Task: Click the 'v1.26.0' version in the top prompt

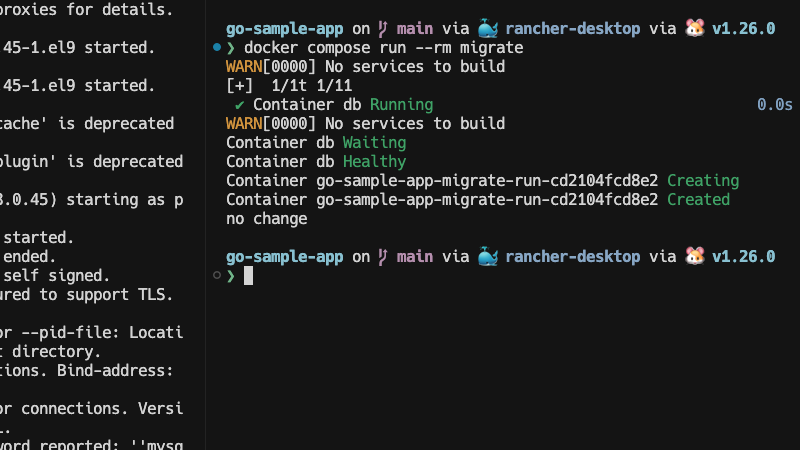Action: tap(743, 29)
